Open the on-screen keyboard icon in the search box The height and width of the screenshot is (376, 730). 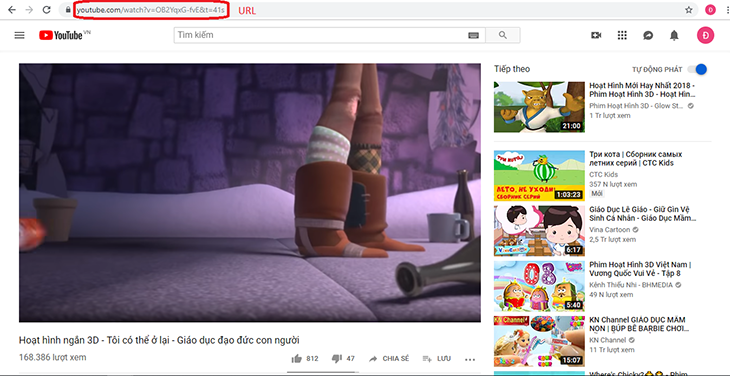[x=474, y=35]
